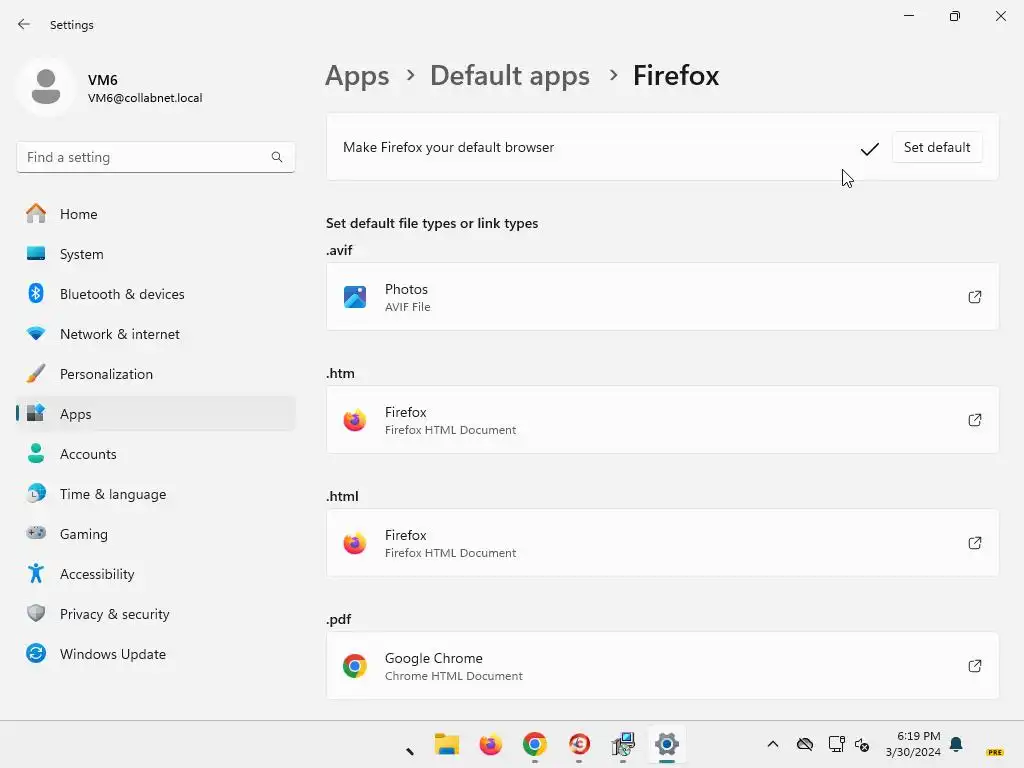Switch to Time & language section
Screen dimensions: 1024x768
point(112,494)
